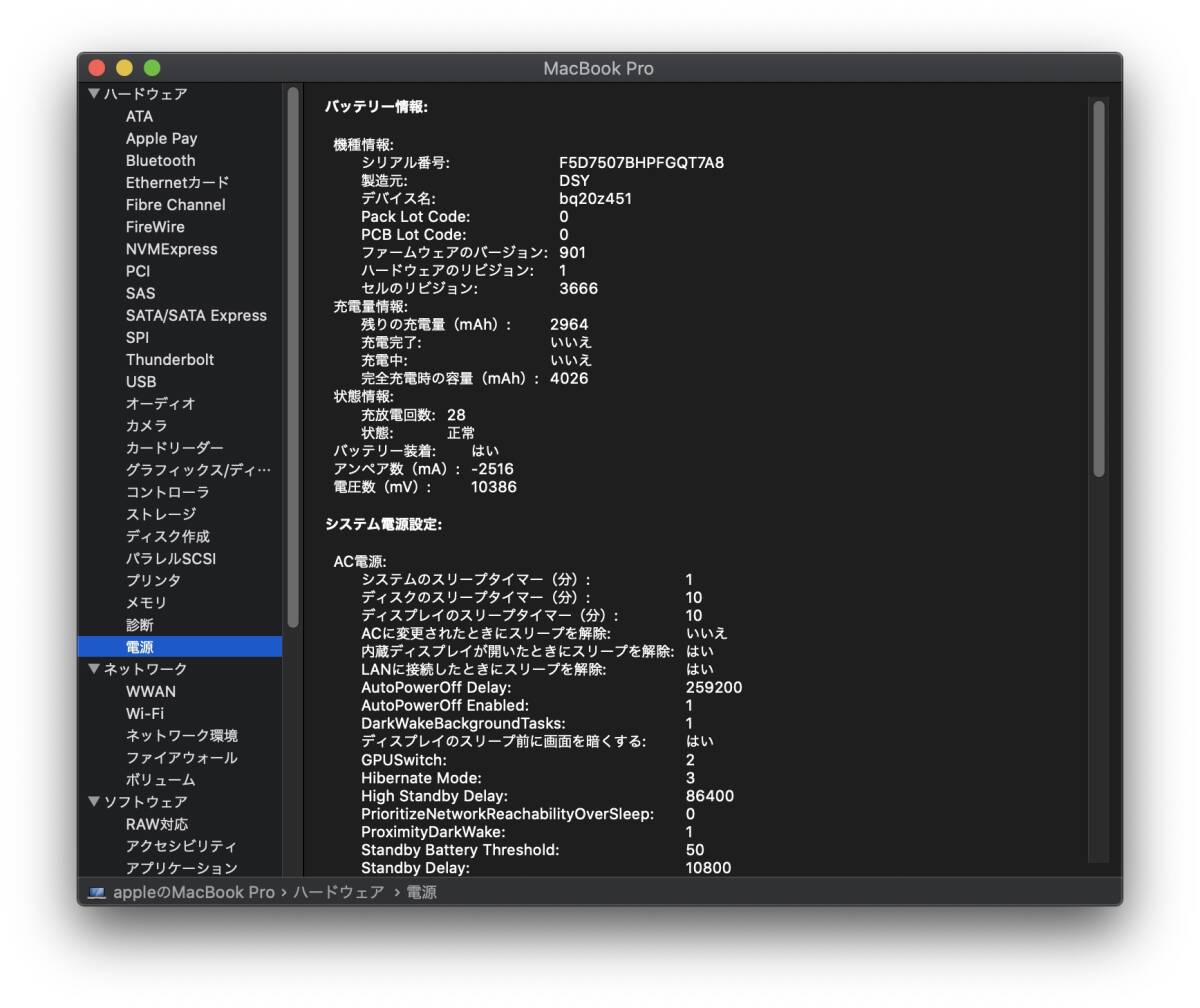Select アプリケーション in the sidebar
This screenshot has height=1008, width=1200.
[x=181, y=868]
